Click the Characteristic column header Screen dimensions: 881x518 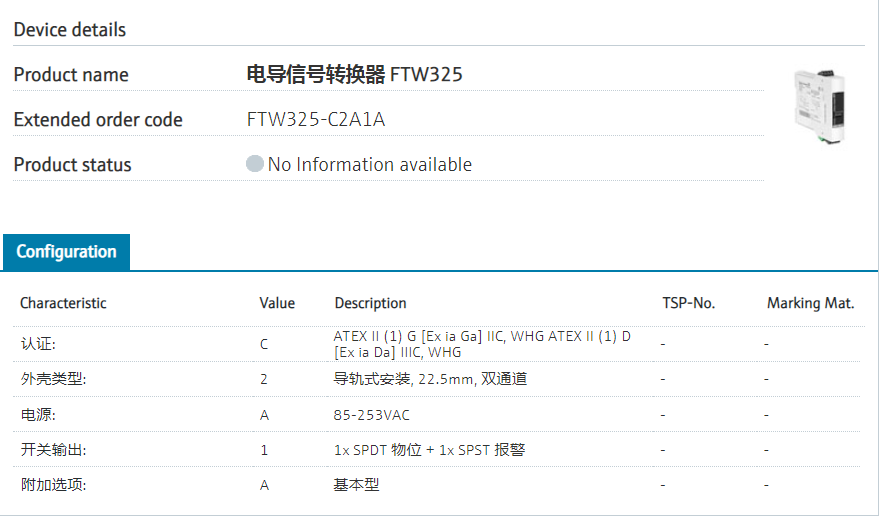pyautogui.click(x=63, y=303)
